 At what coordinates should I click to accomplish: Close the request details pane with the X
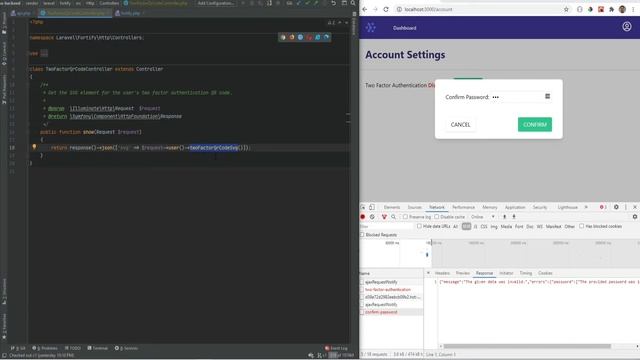(428, 273)
